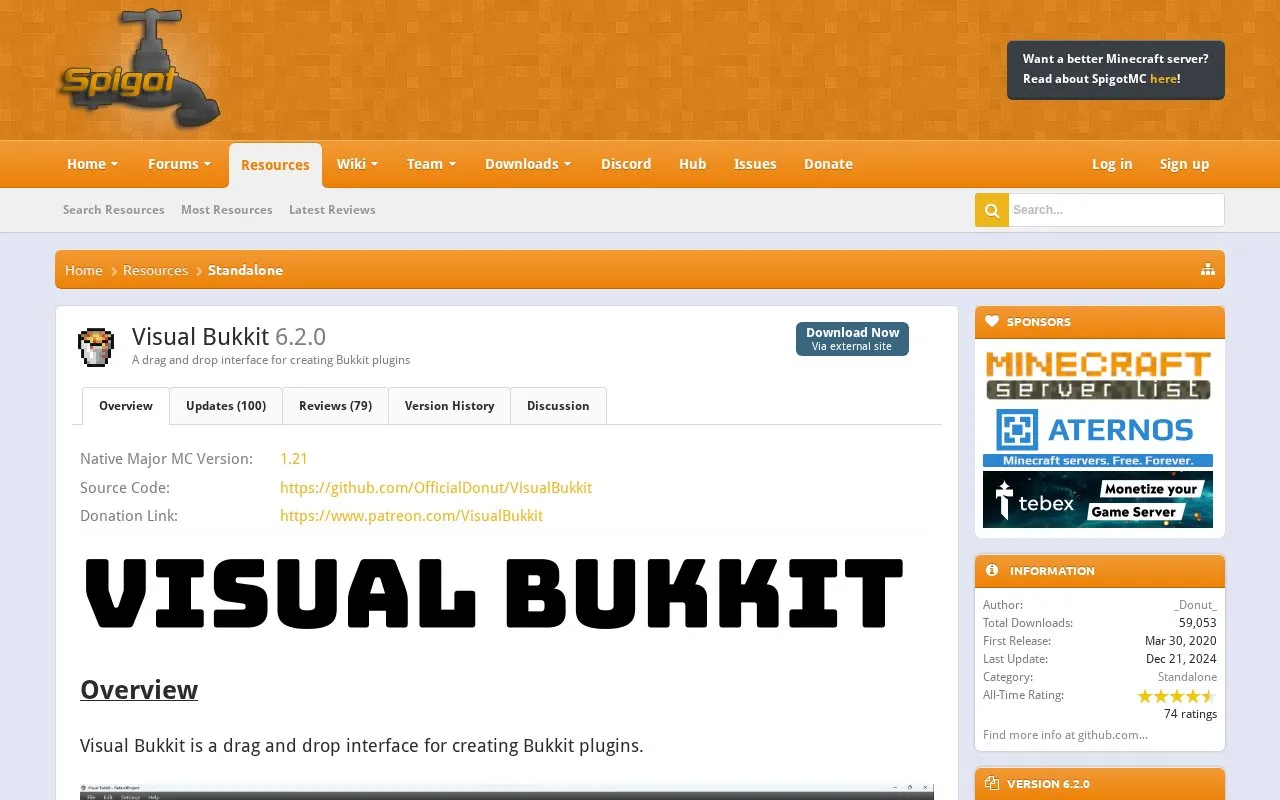Click the Spigot faucet logo
The image size is (1280, 800).
[139, 68]
